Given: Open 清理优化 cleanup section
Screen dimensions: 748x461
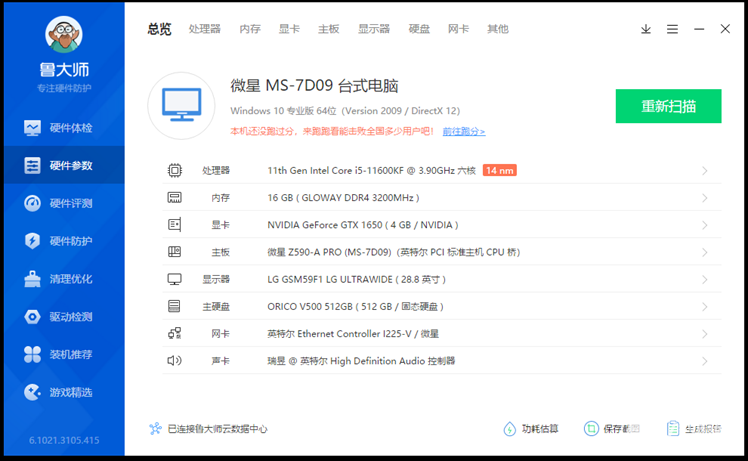Looking at the screenshot, I should click(x=64, y=279).
